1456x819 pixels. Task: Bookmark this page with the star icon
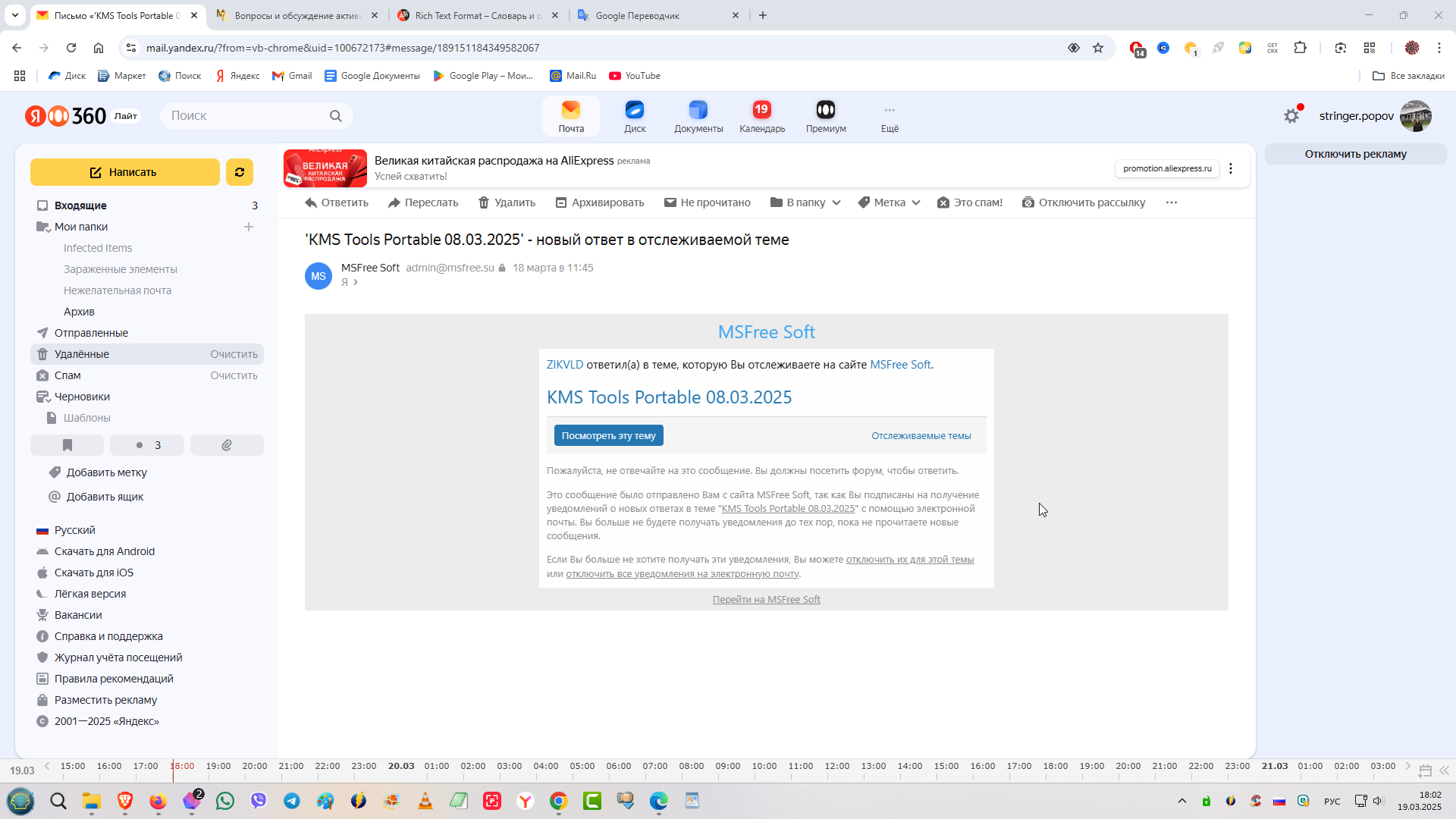[1098, 48]
